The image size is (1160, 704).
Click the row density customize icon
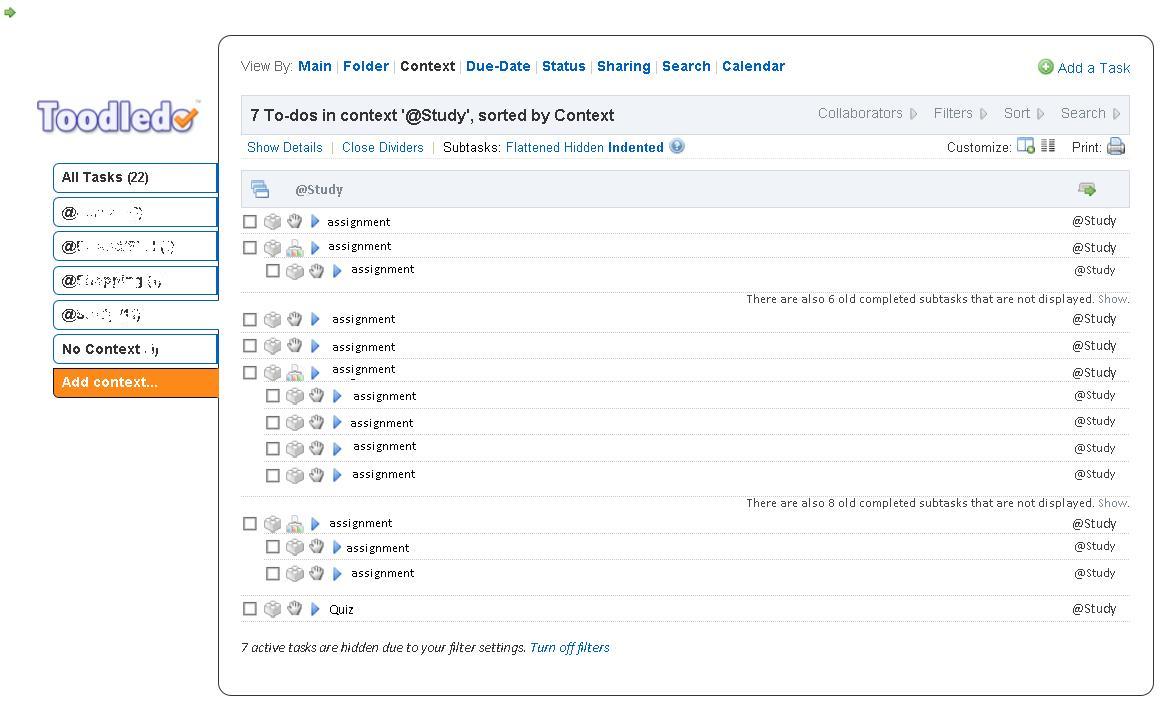coord(1048,146)
